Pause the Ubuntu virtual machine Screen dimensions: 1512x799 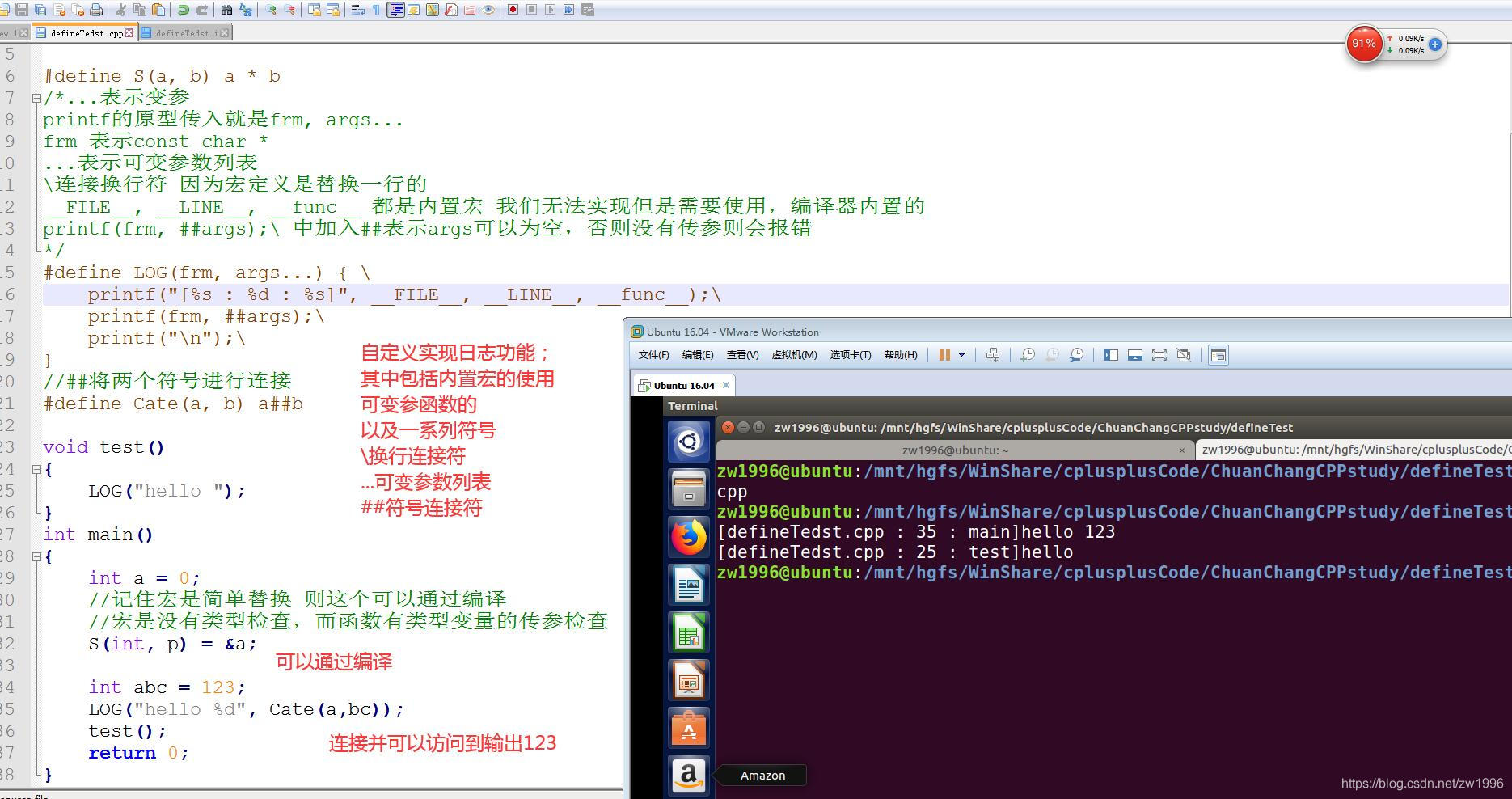tap(944, 355)
